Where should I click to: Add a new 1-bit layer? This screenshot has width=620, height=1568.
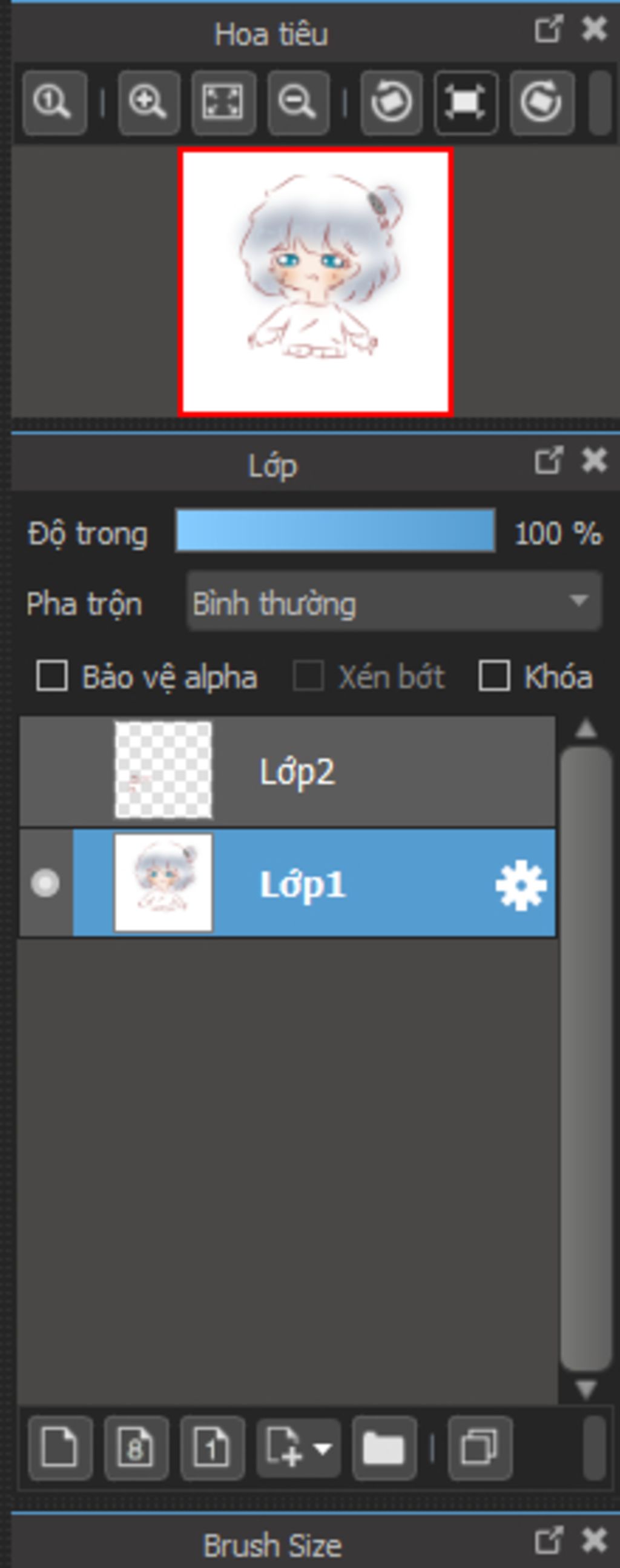tap(213, 1447)
